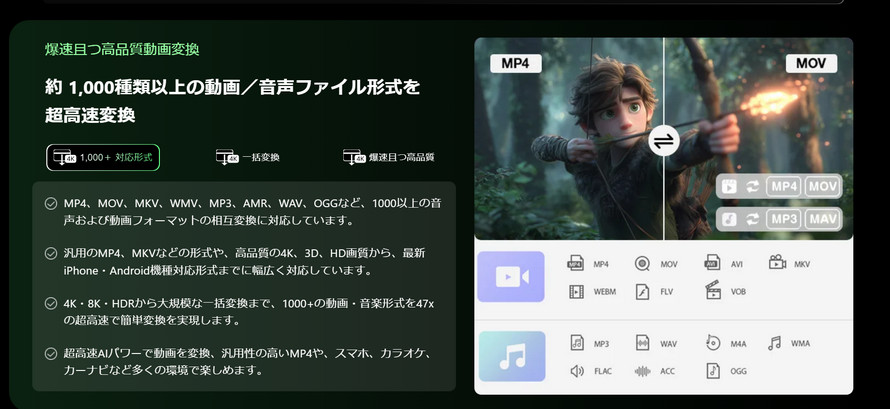Click the 爆速且つ高品質動画変換 green heading

(122, 49)
